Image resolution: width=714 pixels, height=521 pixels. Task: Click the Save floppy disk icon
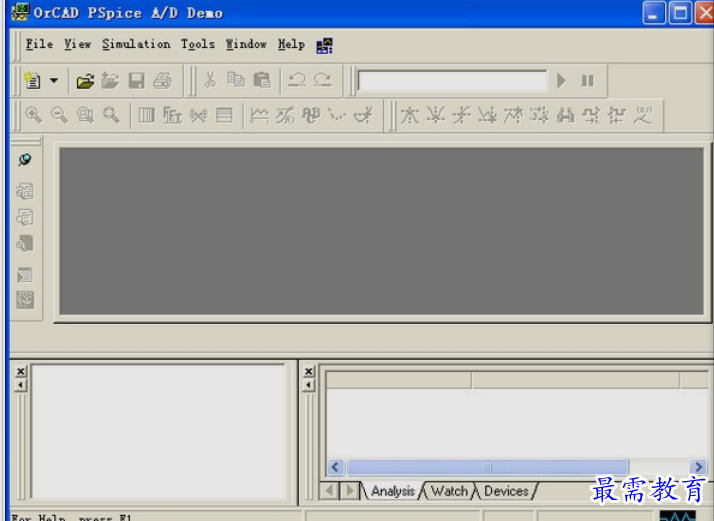(136, 81)
